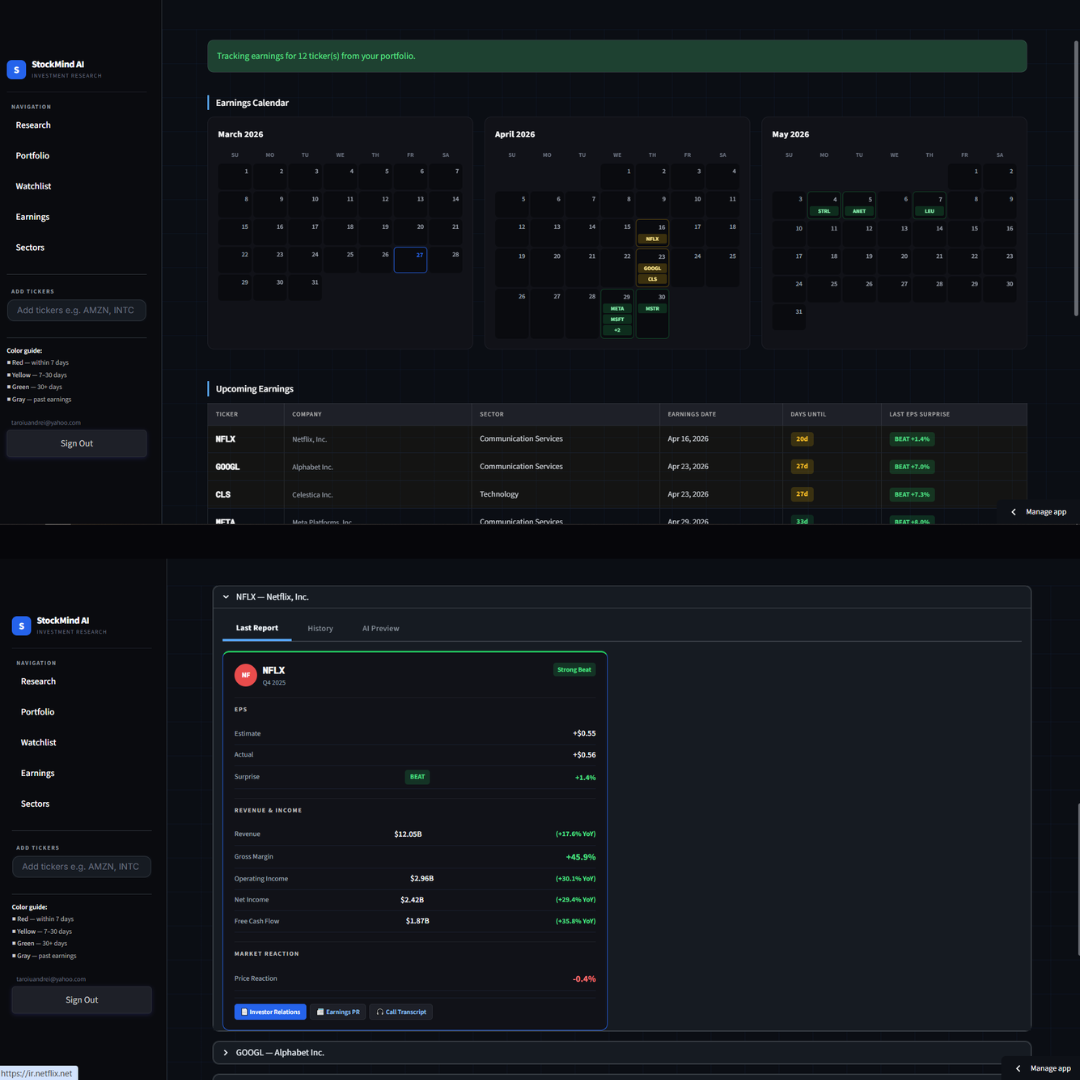Click the BEAT pill in the Surprise row
The width and height of the screenshot is (1080, 1080).
pyautogui.click(x=417, y=777)
